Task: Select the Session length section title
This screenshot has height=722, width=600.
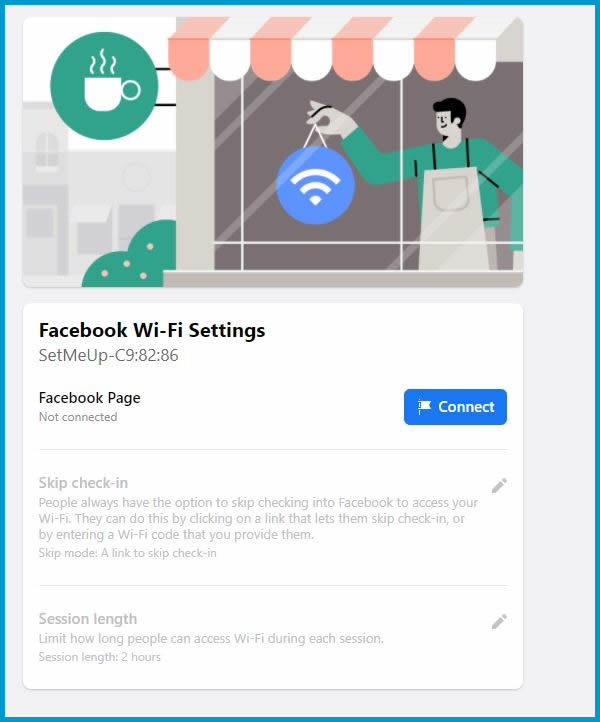Action: point(88,619)
